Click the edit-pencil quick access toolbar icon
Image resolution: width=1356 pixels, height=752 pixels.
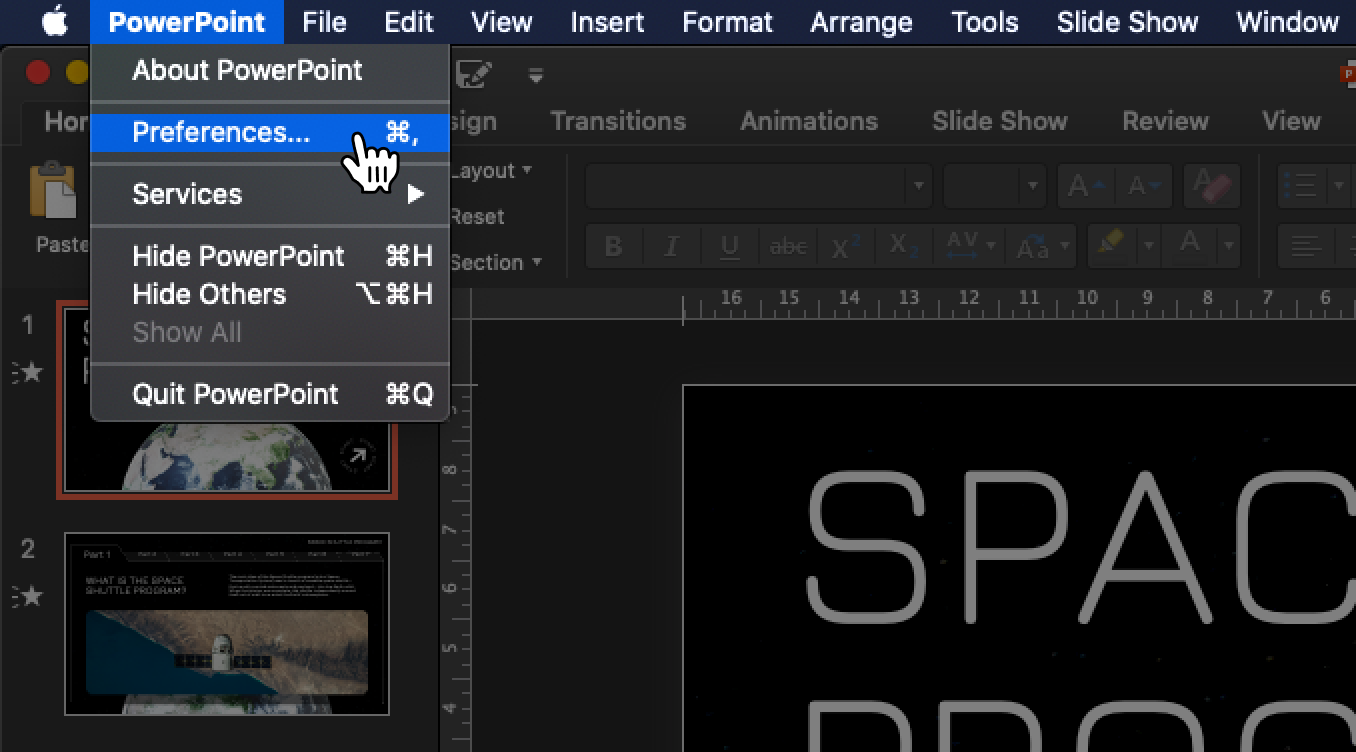(x=475, y=73)
